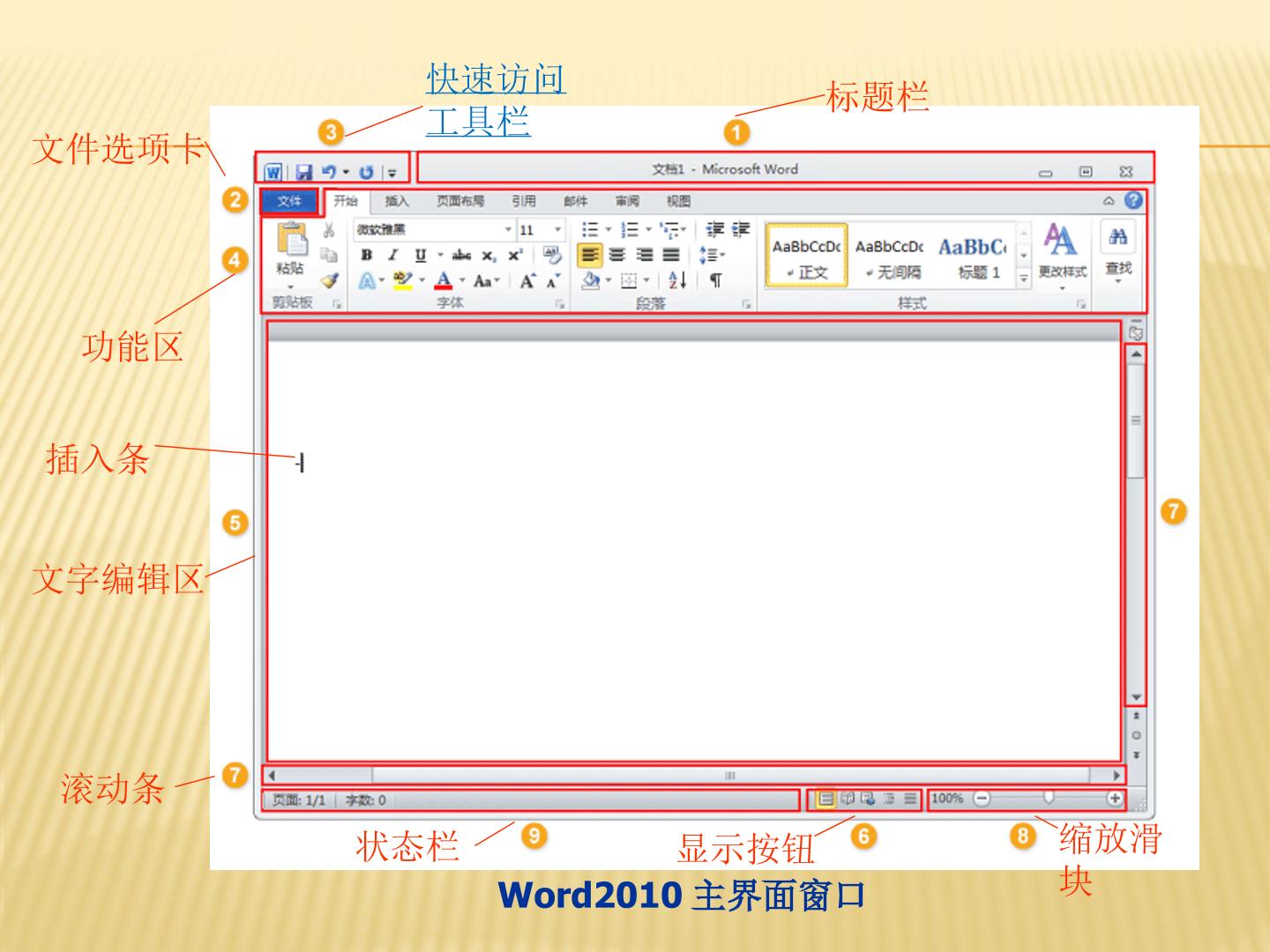
Task: Switch to the 邮件 (Mailings) tab
Action: (576, 201)
